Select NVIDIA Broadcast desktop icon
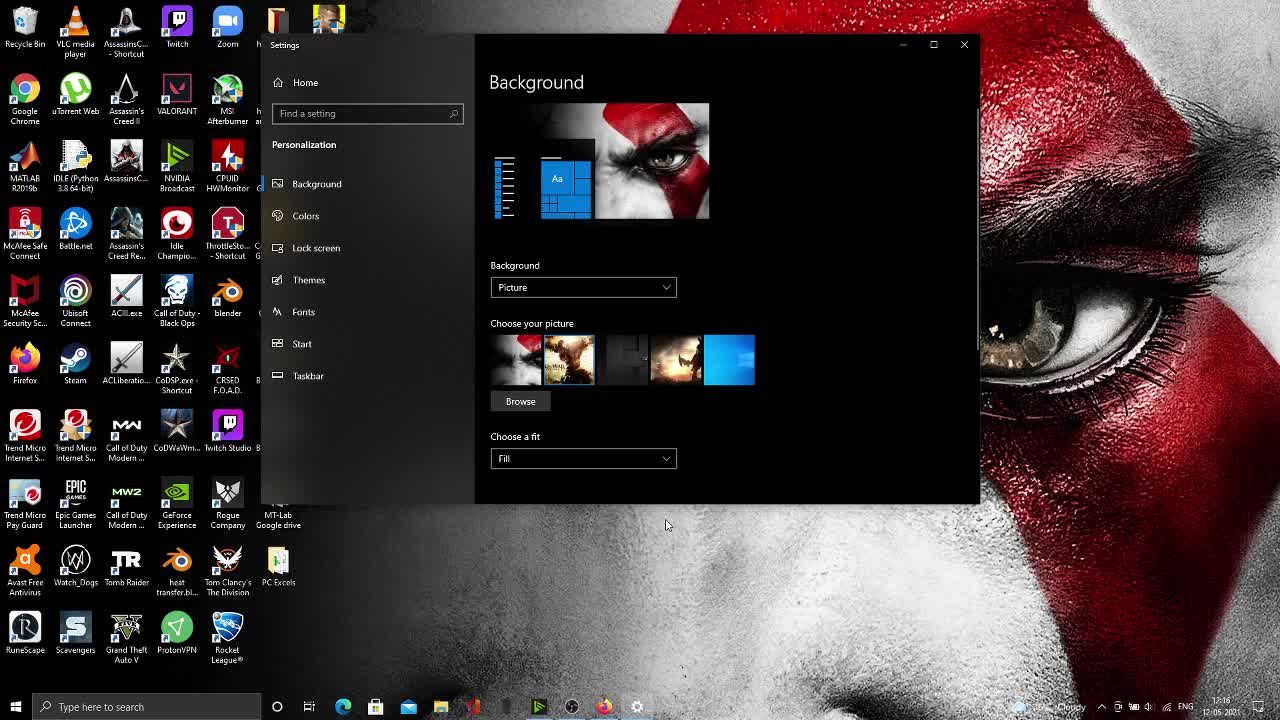The width and height of the screenshot is (1280, 720). (177, 167)
